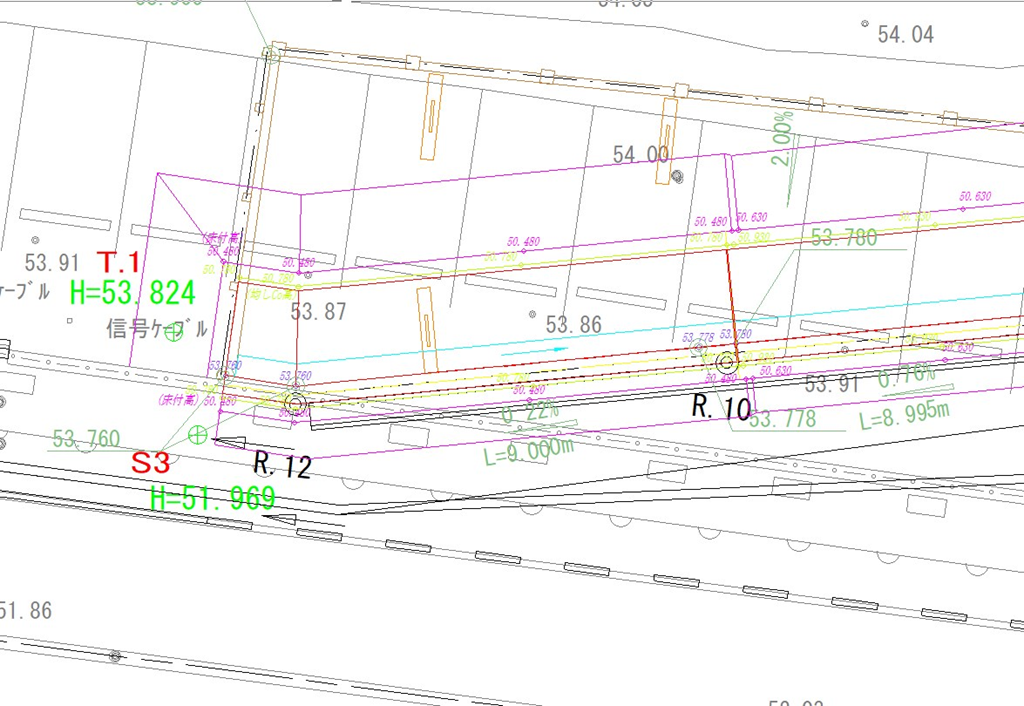
Task: Select the 53.91 elevation beside T.1
Action: [x=52, y=263]
